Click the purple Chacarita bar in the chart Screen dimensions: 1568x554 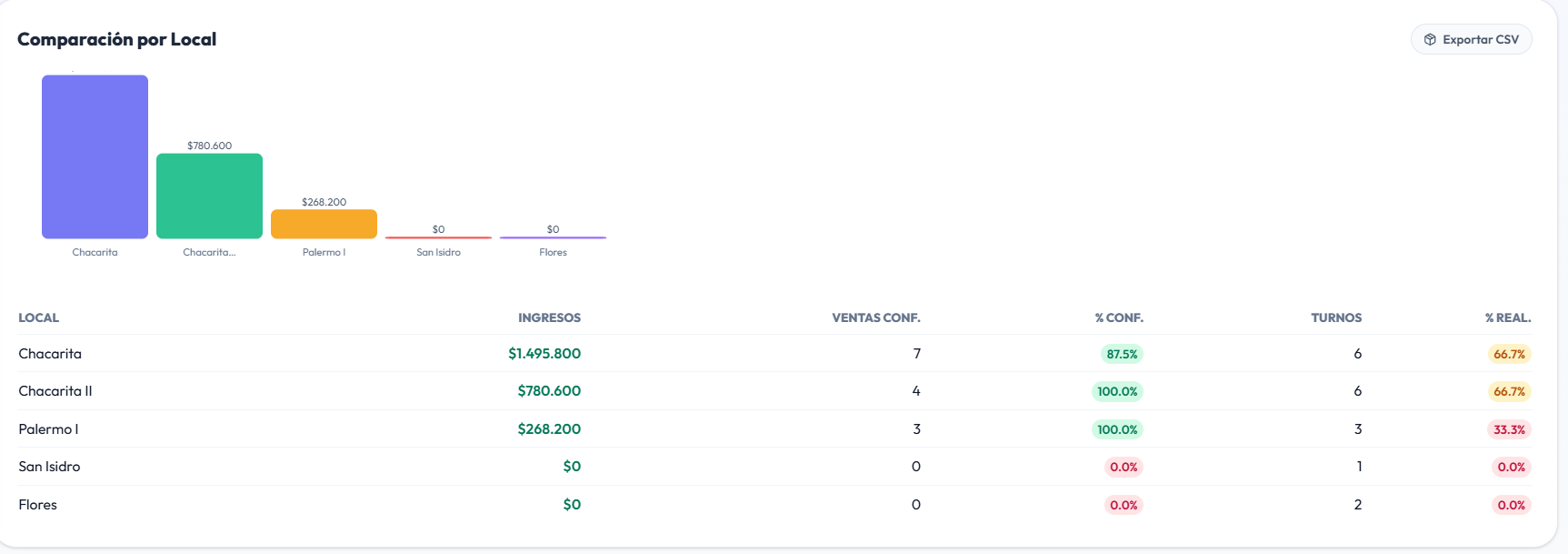(95, 156)
